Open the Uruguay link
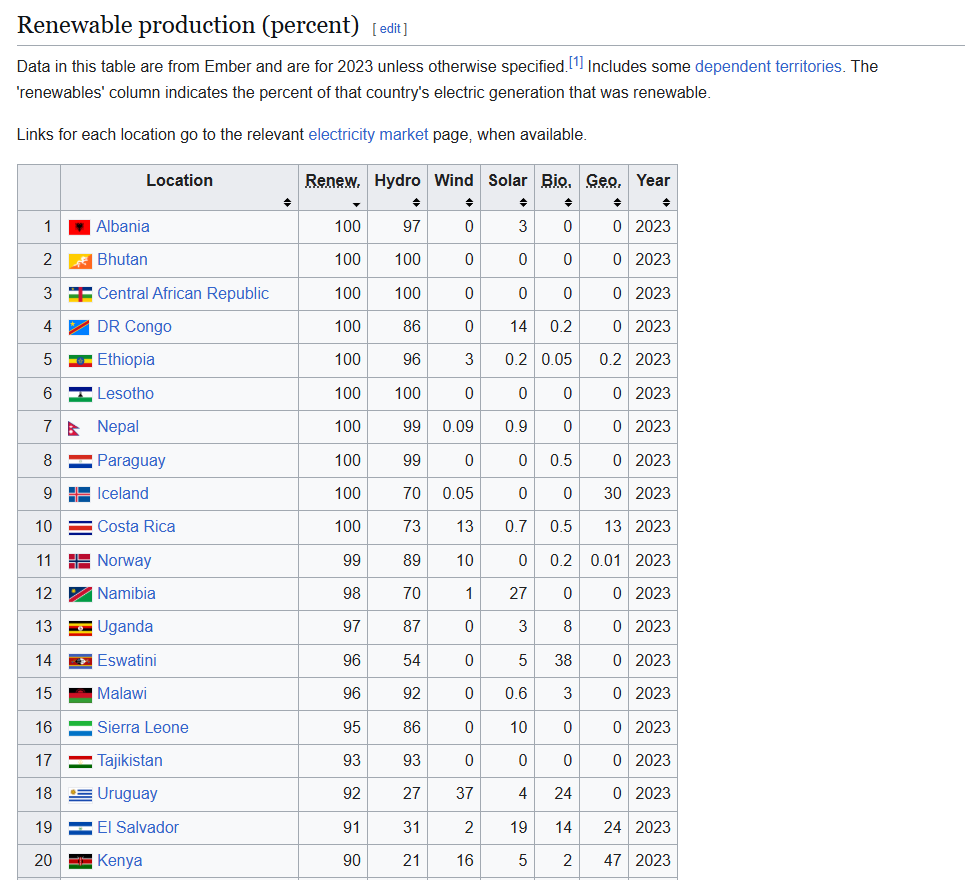Image resolution: width=967 pixels, height=880 pixels. click(127, 794)
